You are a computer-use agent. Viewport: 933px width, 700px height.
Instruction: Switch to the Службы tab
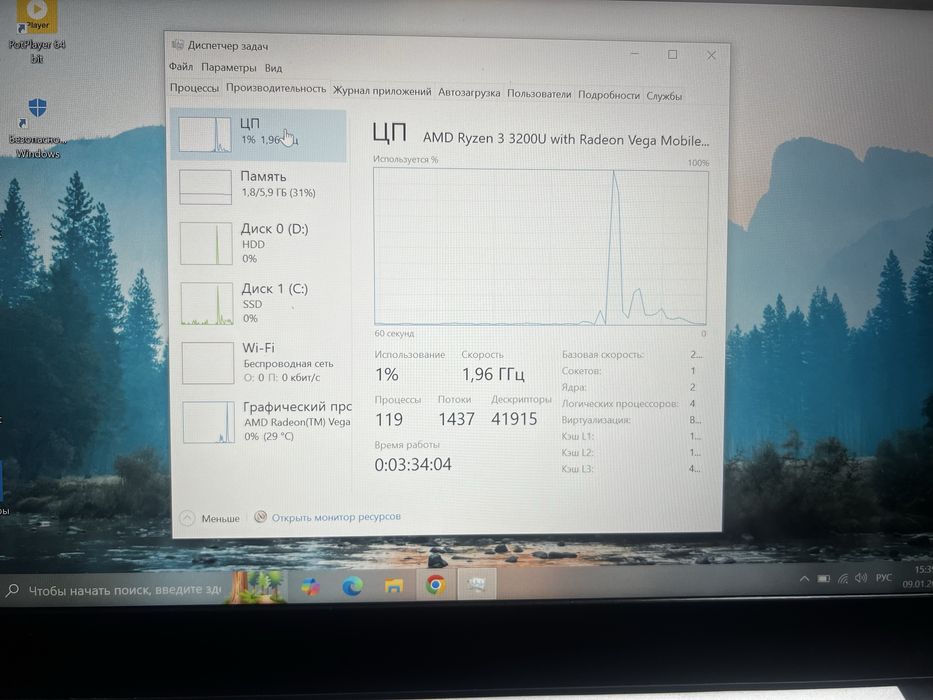click(x=664, y=95)
